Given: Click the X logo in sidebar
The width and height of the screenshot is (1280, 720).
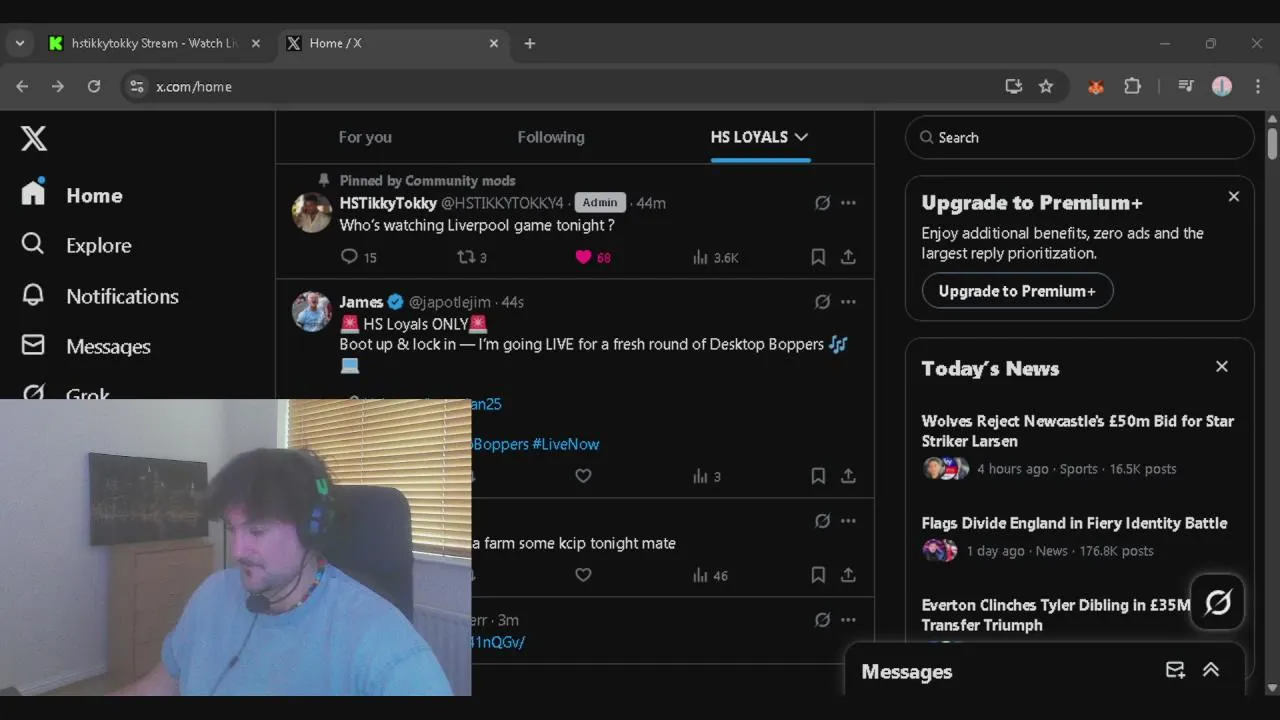Looking at the screenshot, I should pyautogui.click(x=34, y=138).
